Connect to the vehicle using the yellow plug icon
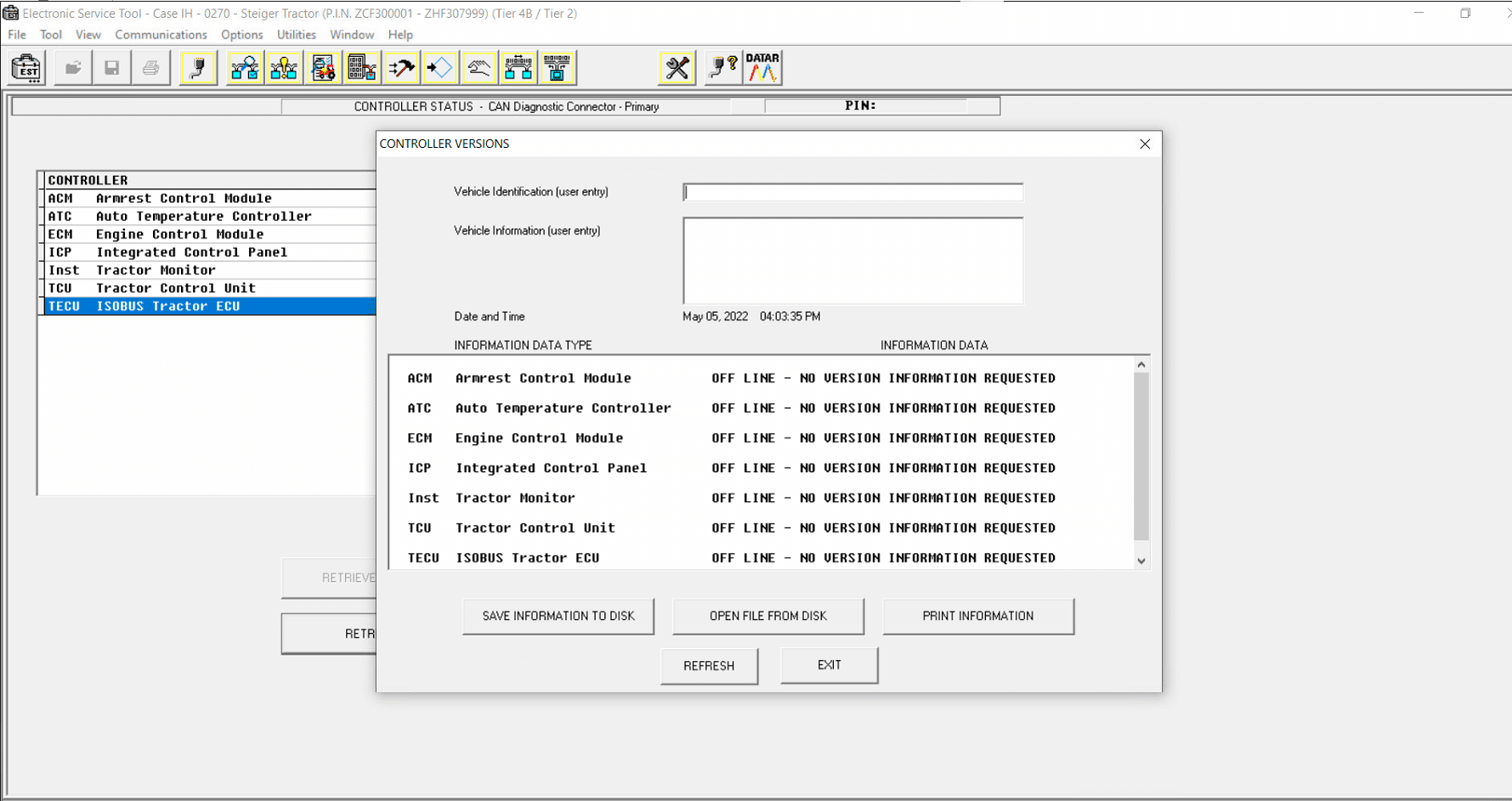Image resolution: width=1512 pixels, height=801 pixels. tap(198, 67)
